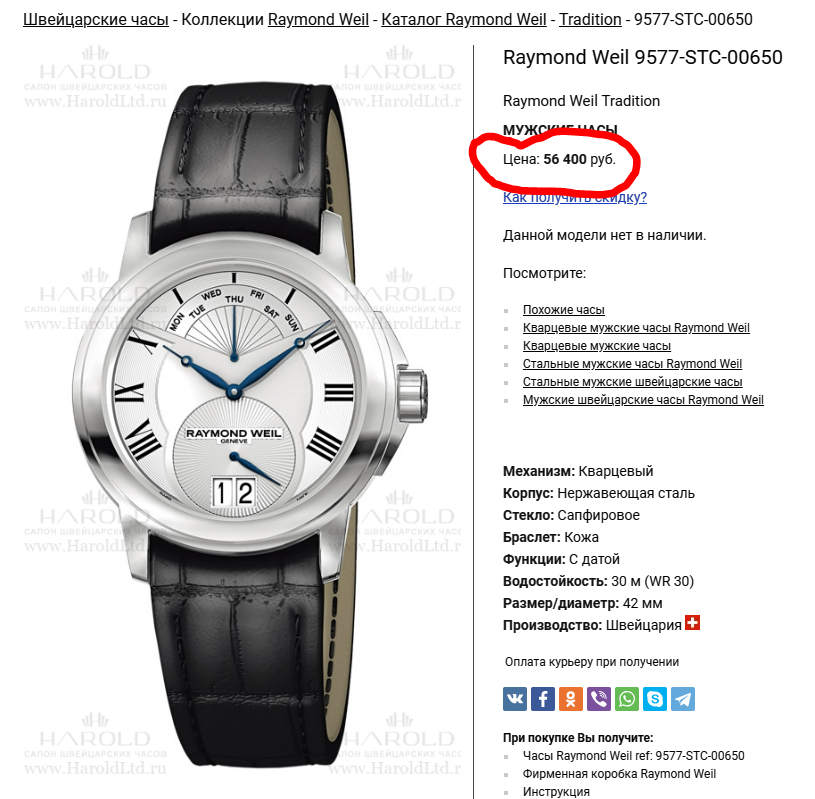Open Кварцевые мужские часы Raymond Weil link
Viewport: 815px width, 799px height.
tap(636, 328)
